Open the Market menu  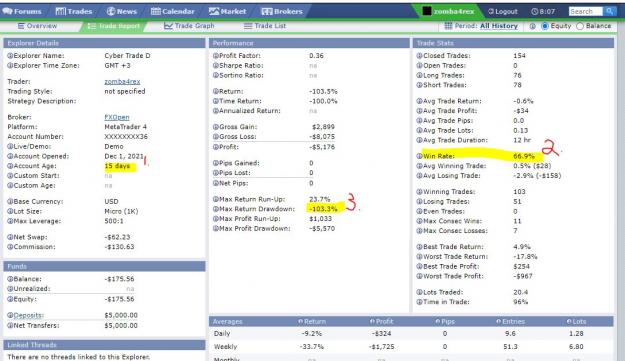click(228, 11)
